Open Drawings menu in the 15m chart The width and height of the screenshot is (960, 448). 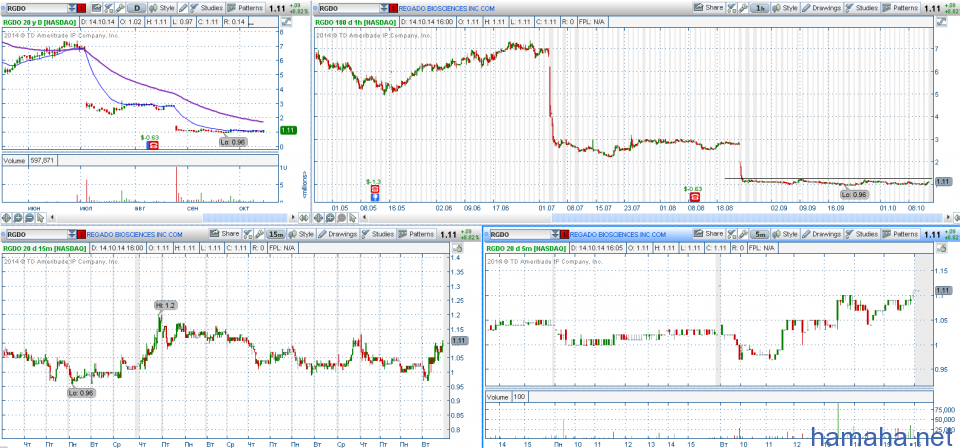[x=337, y=234]
